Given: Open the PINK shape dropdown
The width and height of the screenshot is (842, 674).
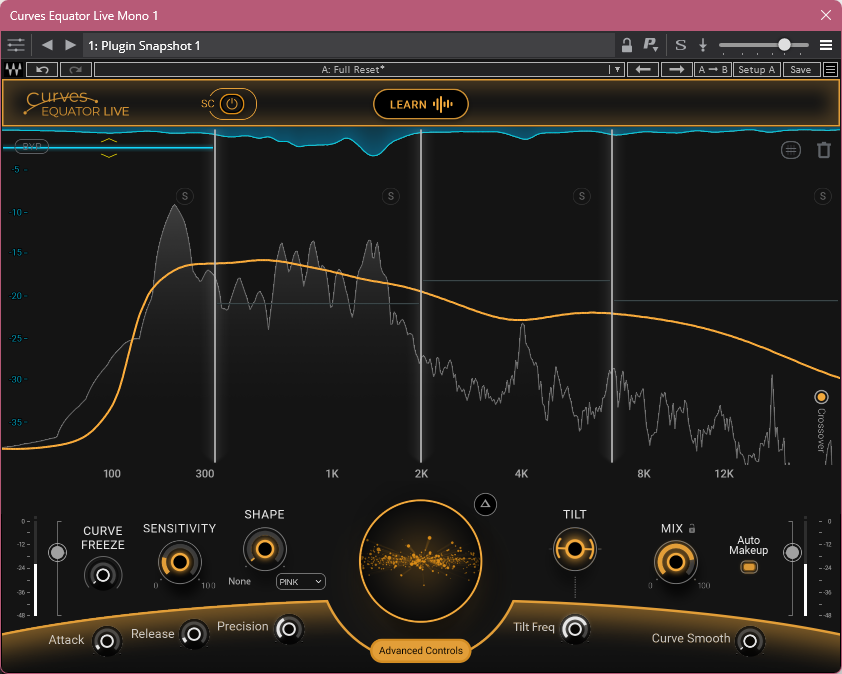Looking at the screenshot, I should click(301, 582).
